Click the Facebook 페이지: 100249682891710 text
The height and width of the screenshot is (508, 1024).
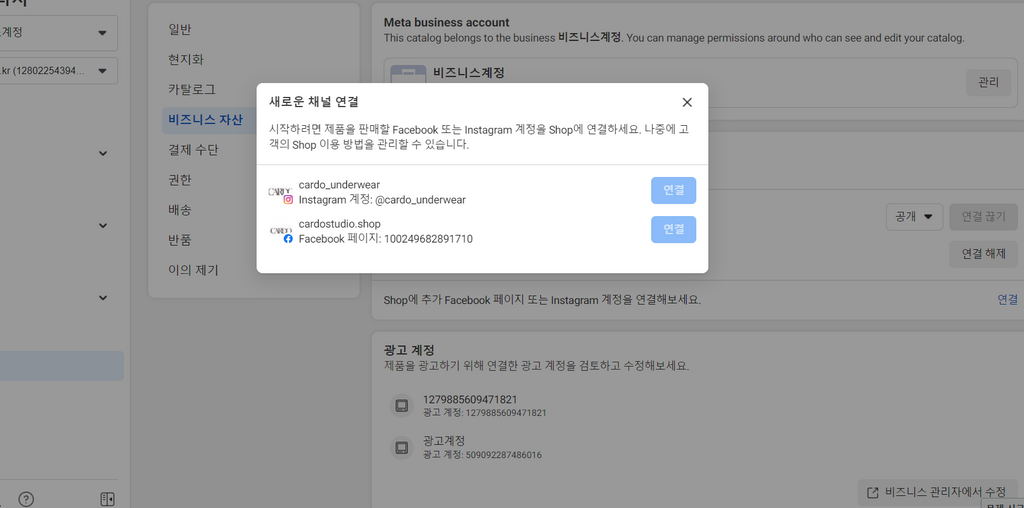385,239
